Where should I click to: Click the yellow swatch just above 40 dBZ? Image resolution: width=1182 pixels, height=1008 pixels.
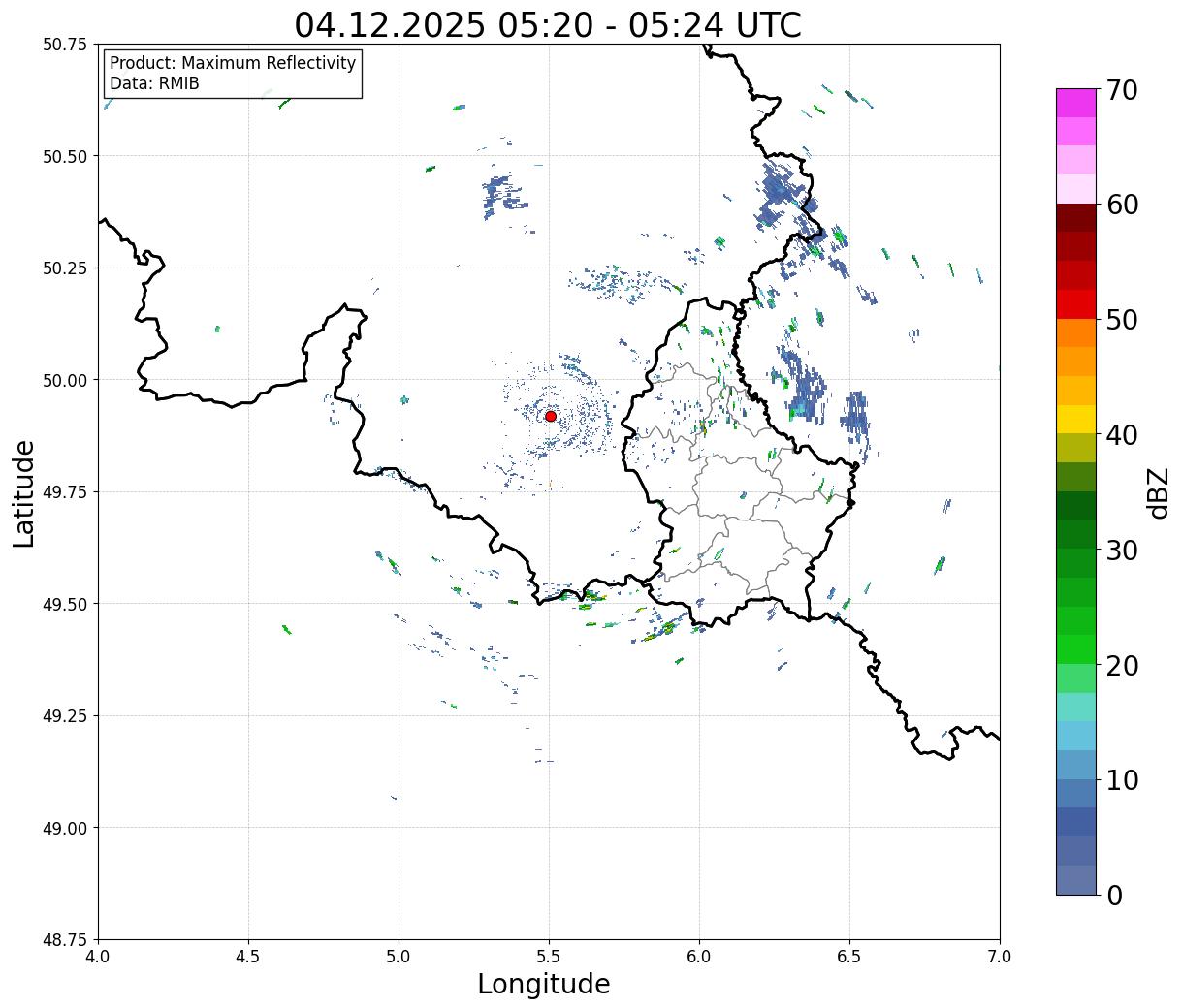click(1076, 420)
